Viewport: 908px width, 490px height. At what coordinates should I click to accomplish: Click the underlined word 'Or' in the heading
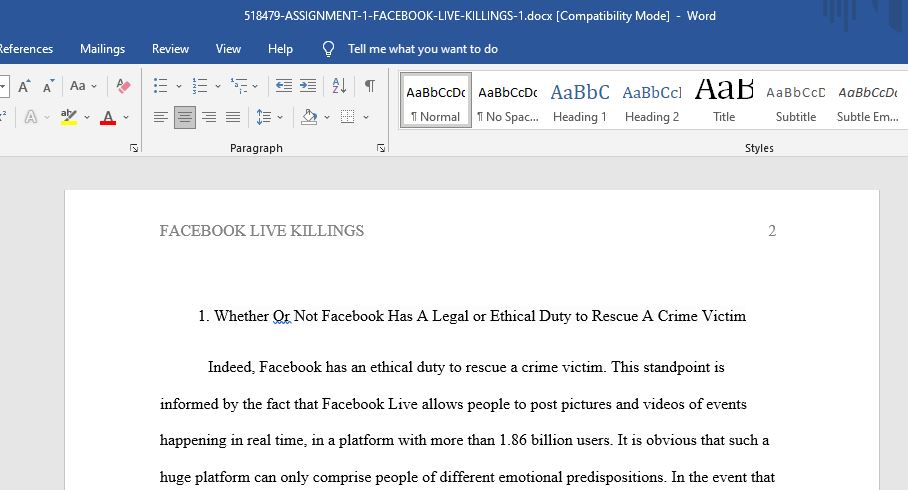click(281, 316)
